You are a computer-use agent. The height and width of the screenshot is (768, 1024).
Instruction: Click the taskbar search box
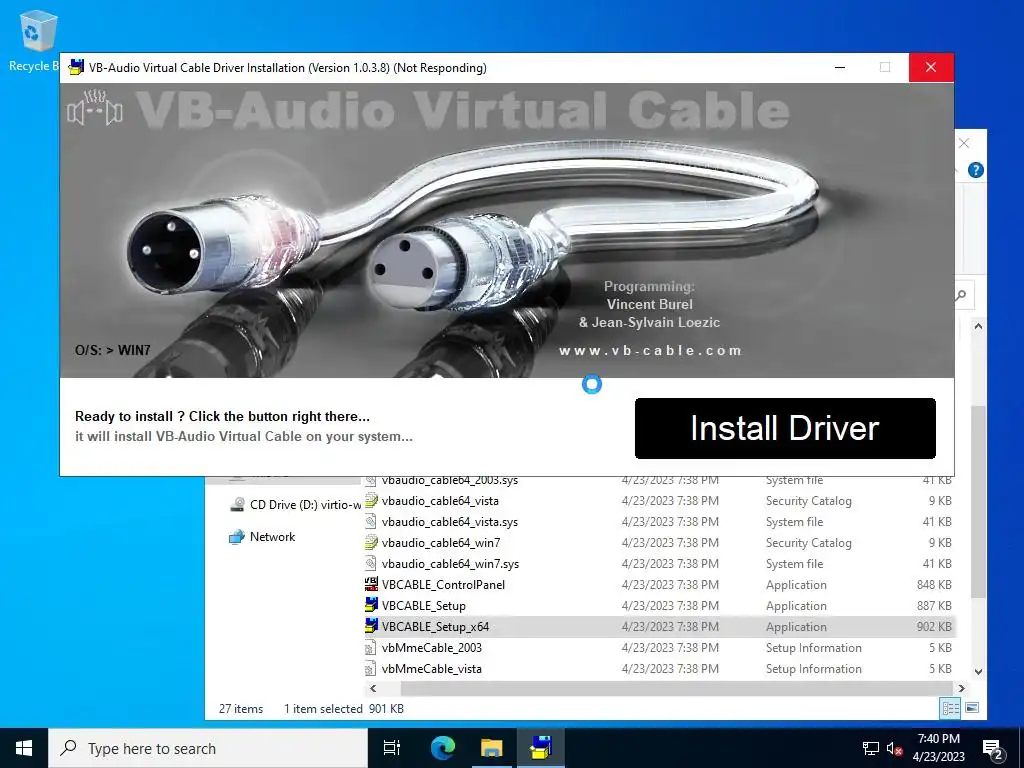tap(208, 748)
